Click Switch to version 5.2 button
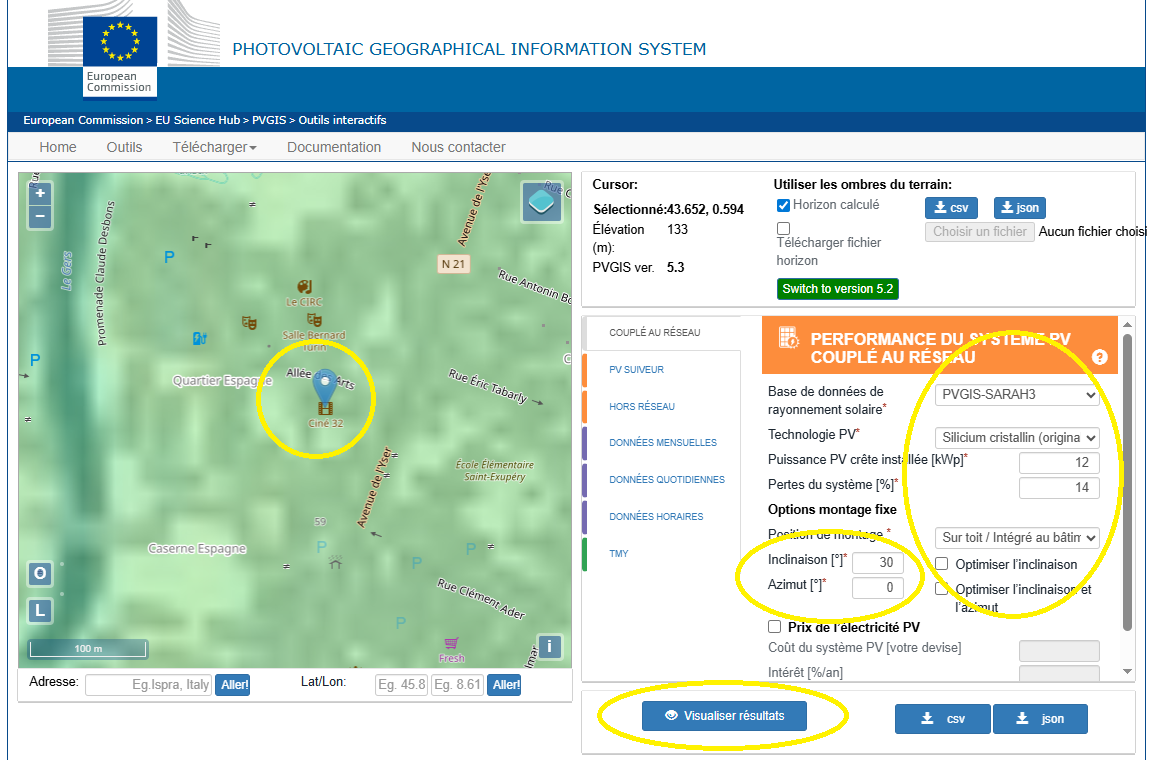The height and width of the screenshot is (760, 1153). 838,289
